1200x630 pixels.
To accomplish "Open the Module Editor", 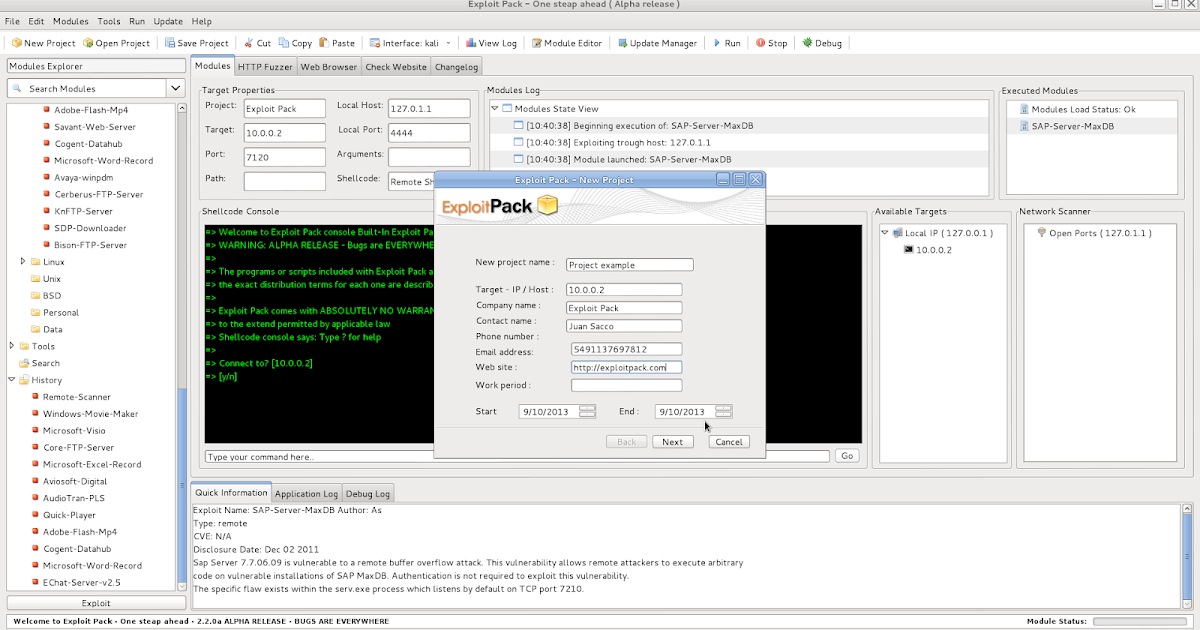I will pos(567,43).
